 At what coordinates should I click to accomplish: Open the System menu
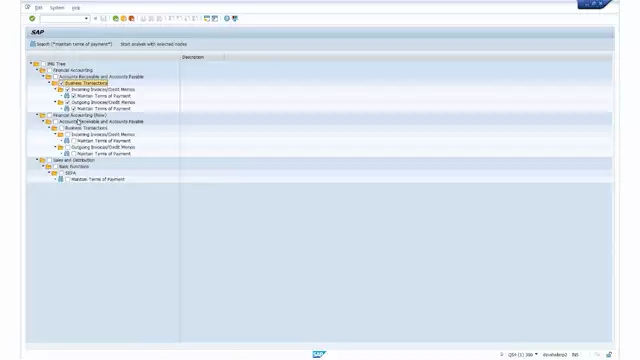57,8
